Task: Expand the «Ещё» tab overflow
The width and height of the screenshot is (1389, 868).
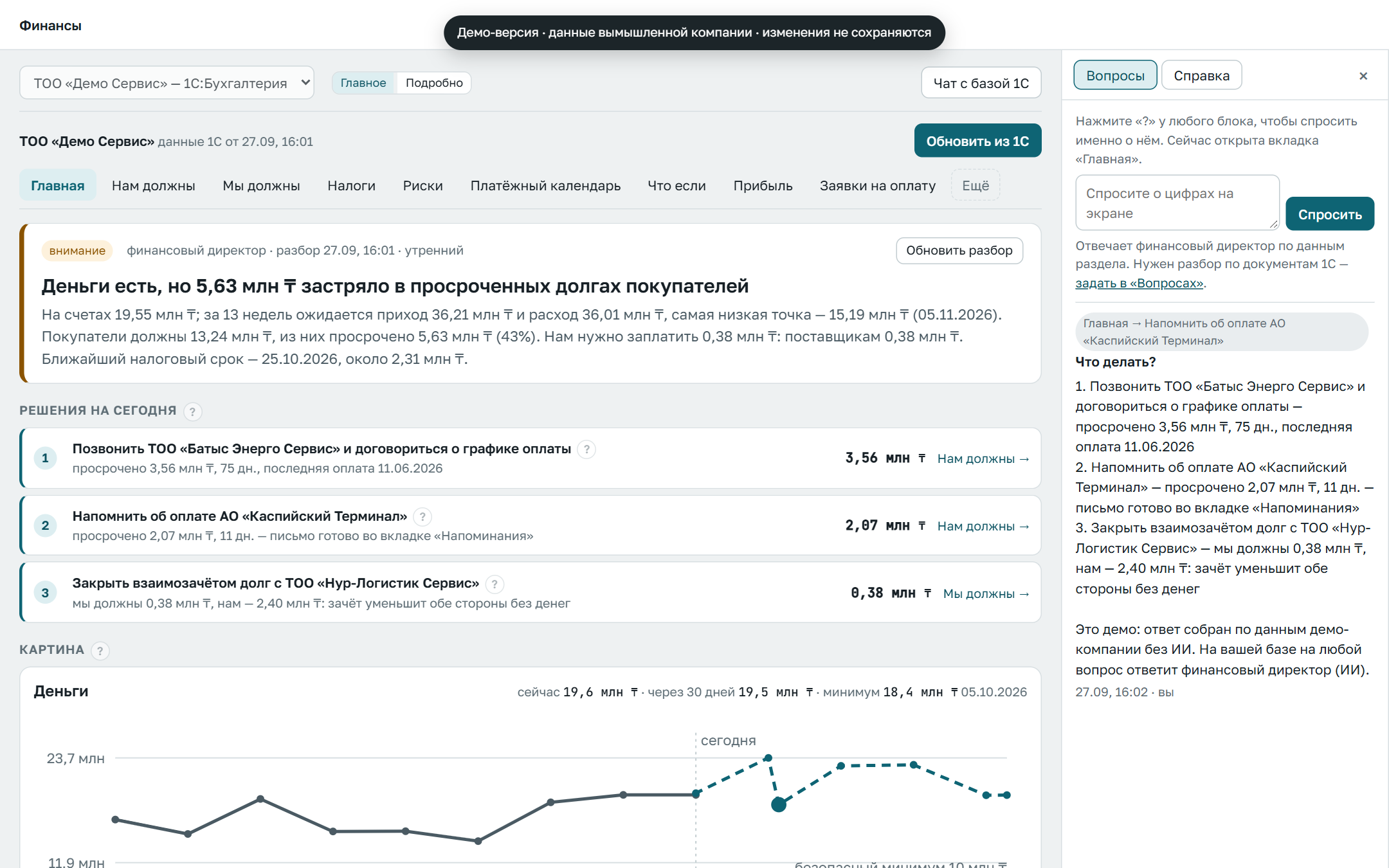Action: click(x=975, y=186)
